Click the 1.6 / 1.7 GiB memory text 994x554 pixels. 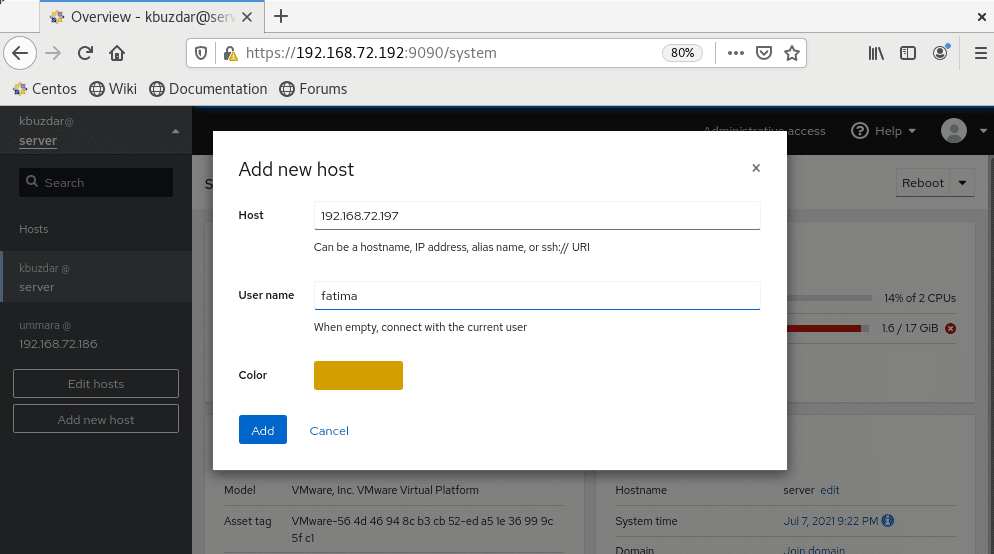909,328
